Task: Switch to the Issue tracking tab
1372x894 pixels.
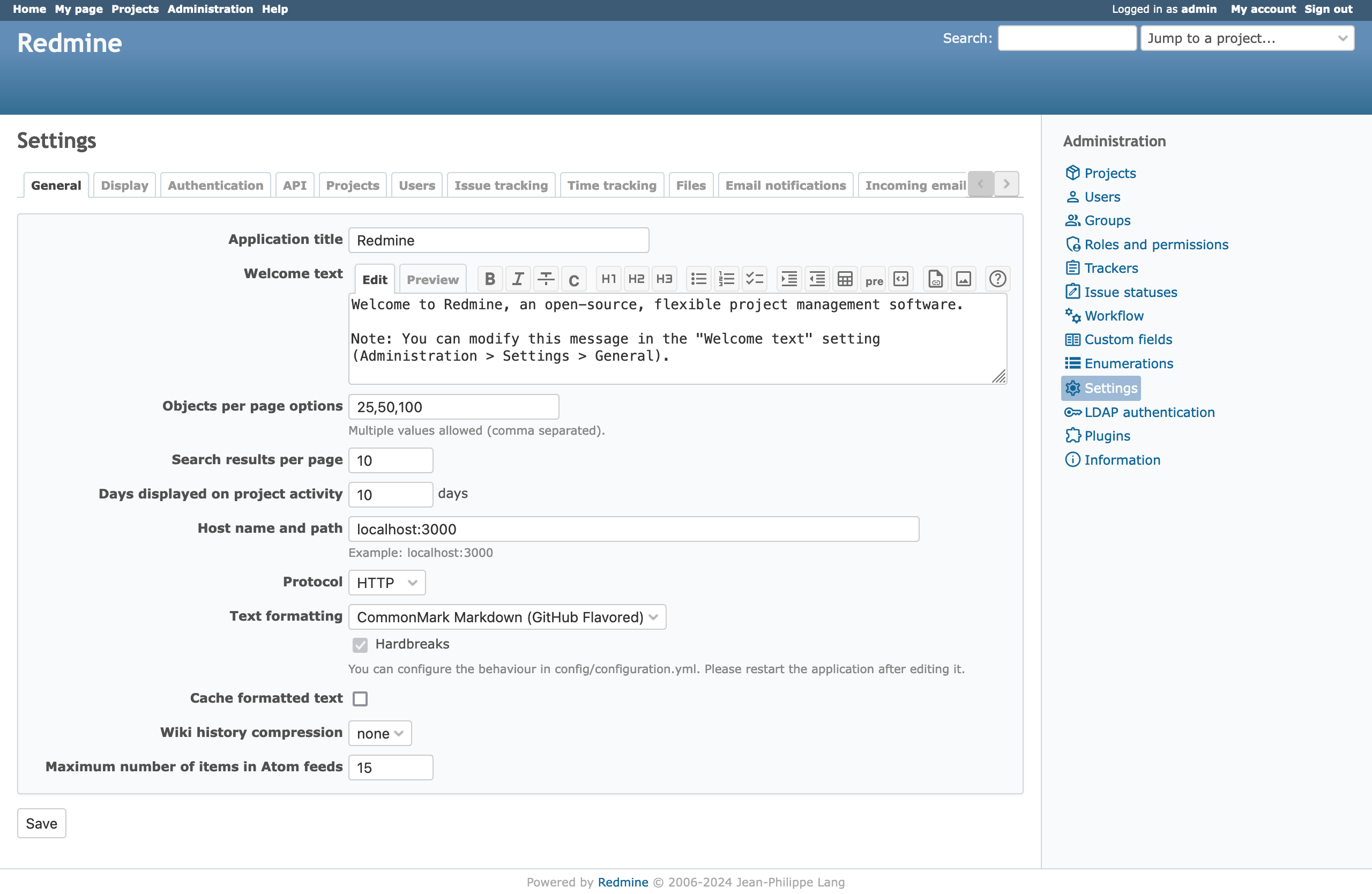Action: pos(501,185)
